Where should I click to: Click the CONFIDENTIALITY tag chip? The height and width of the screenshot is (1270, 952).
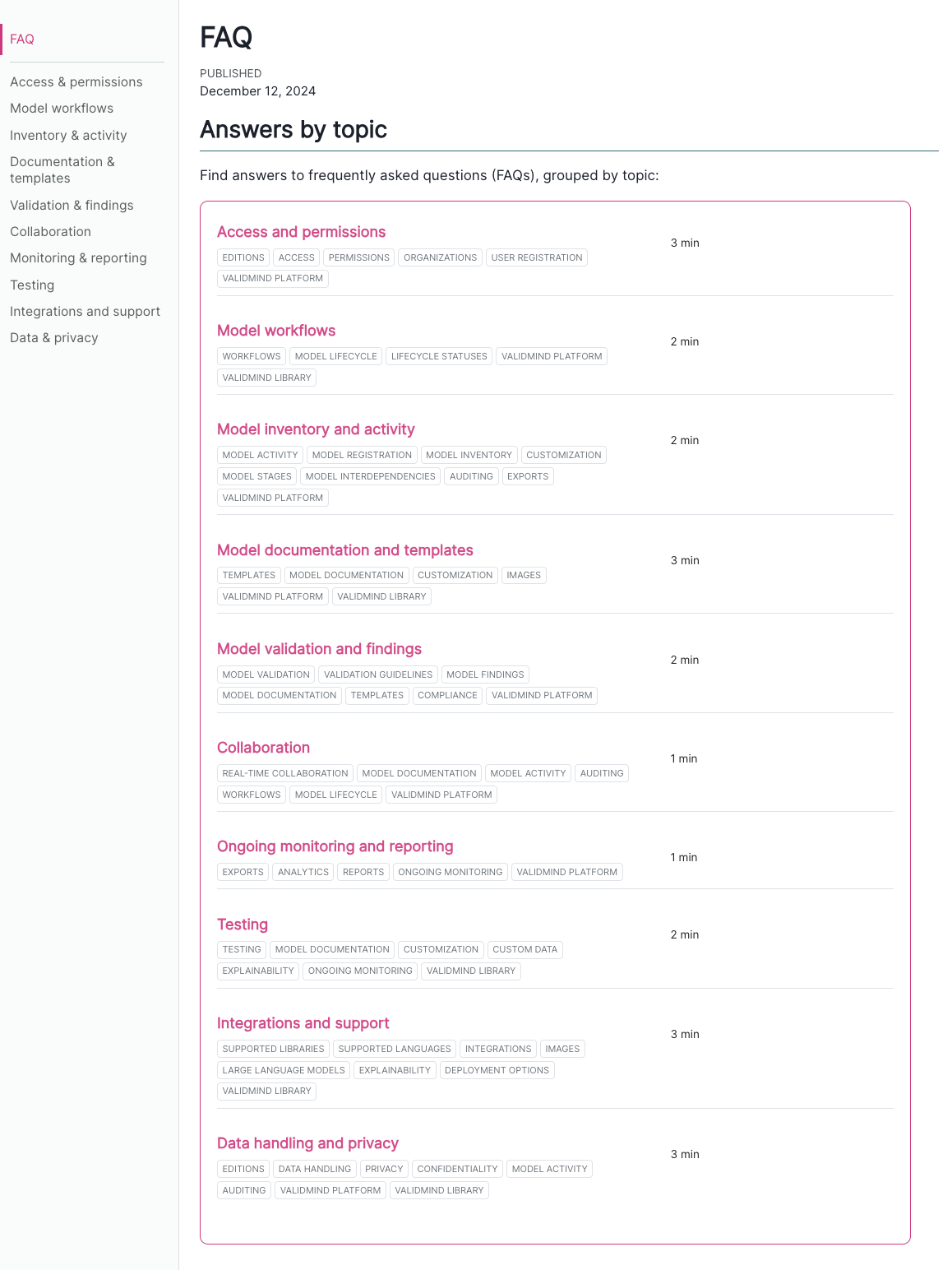pyautogui.click(x=457, y=1169)
